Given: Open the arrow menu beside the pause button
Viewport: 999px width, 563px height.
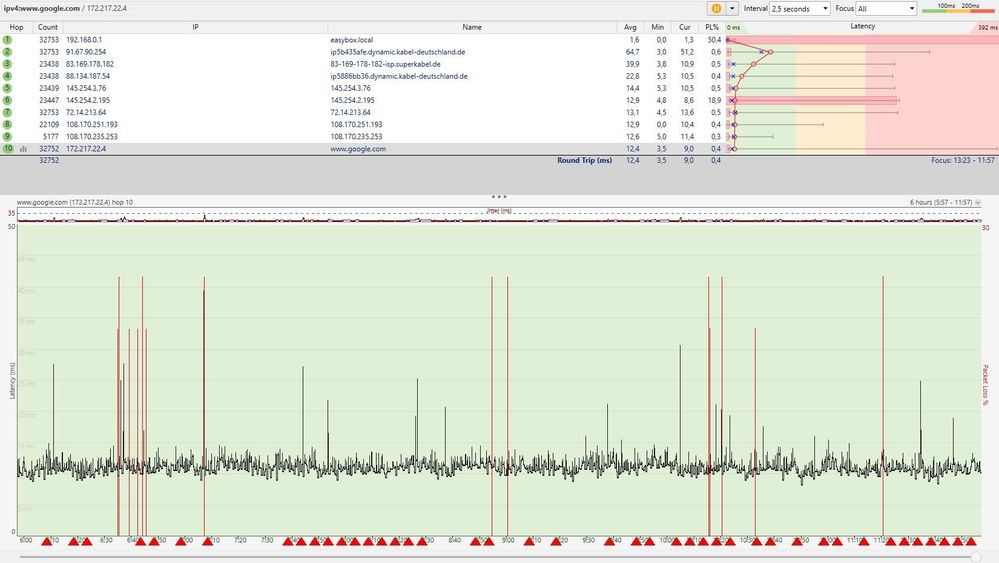Looking at the screenshot, I should (x=732, y=8).
